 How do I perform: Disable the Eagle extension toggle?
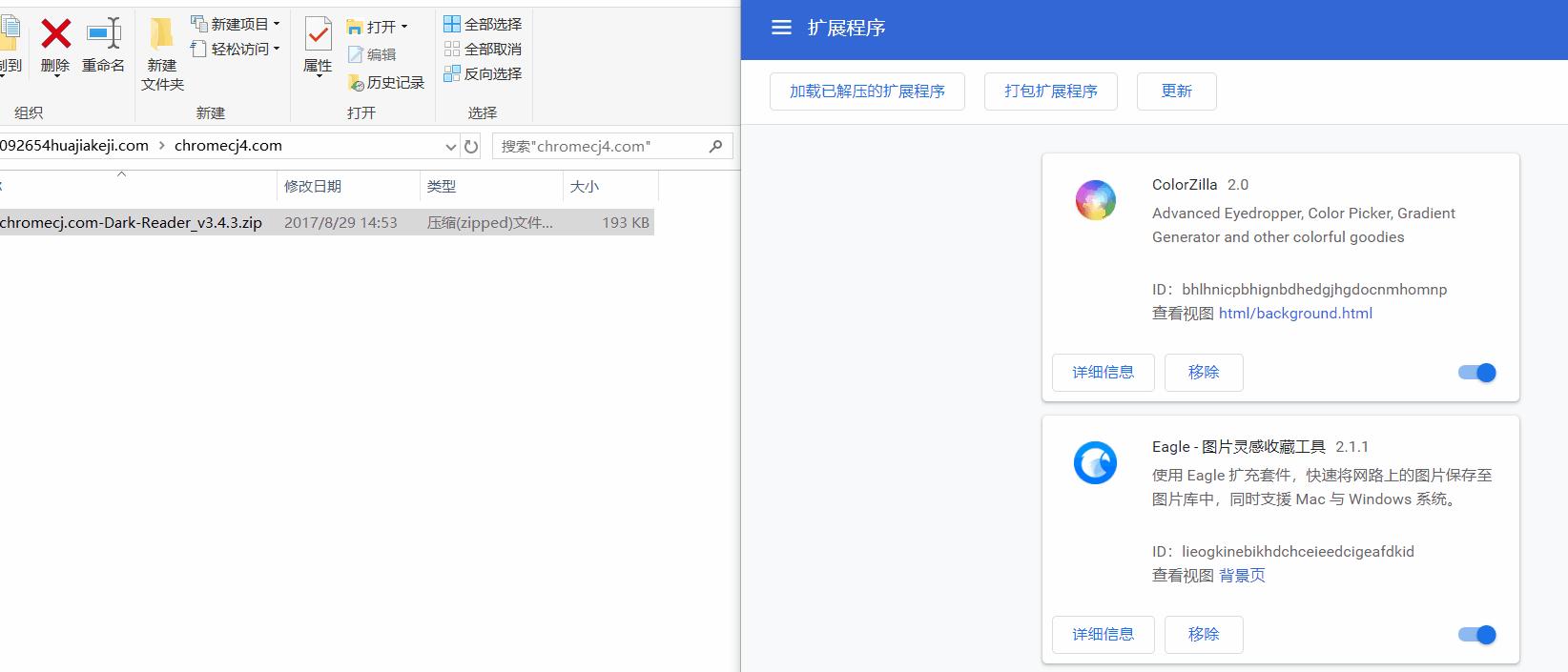pos(1477,635)
